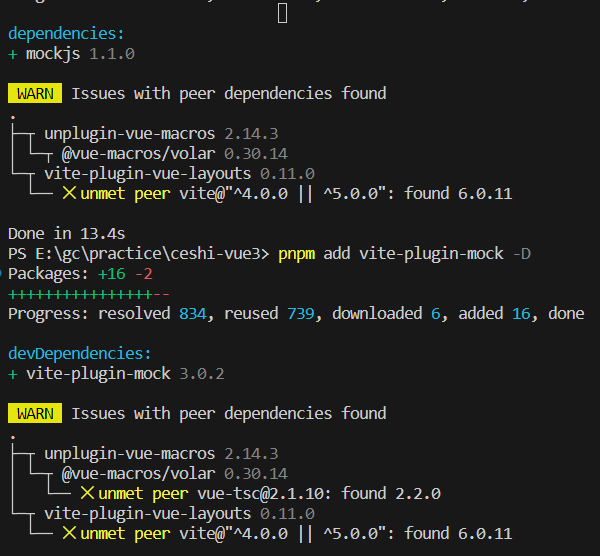Click the 'Progress:' label
Image resolution: width=600 pixels, height=556 pixels.
[x=48, y=314]
